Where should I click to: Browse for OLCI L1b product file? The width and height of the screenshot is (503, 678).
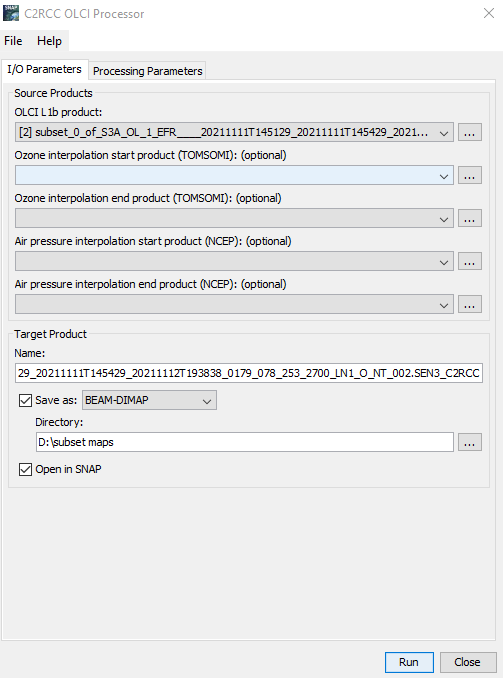tap(470, 132)
